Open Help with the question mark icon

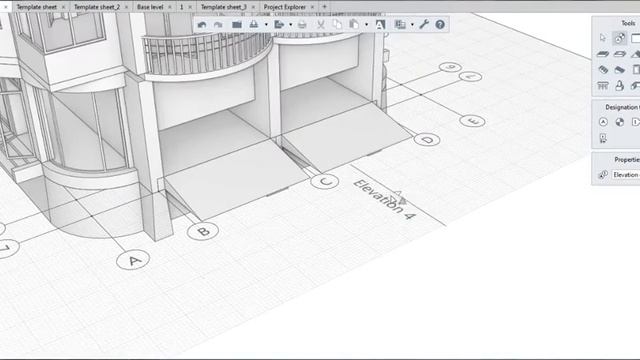pyautogui.click(x=440, y=25)
